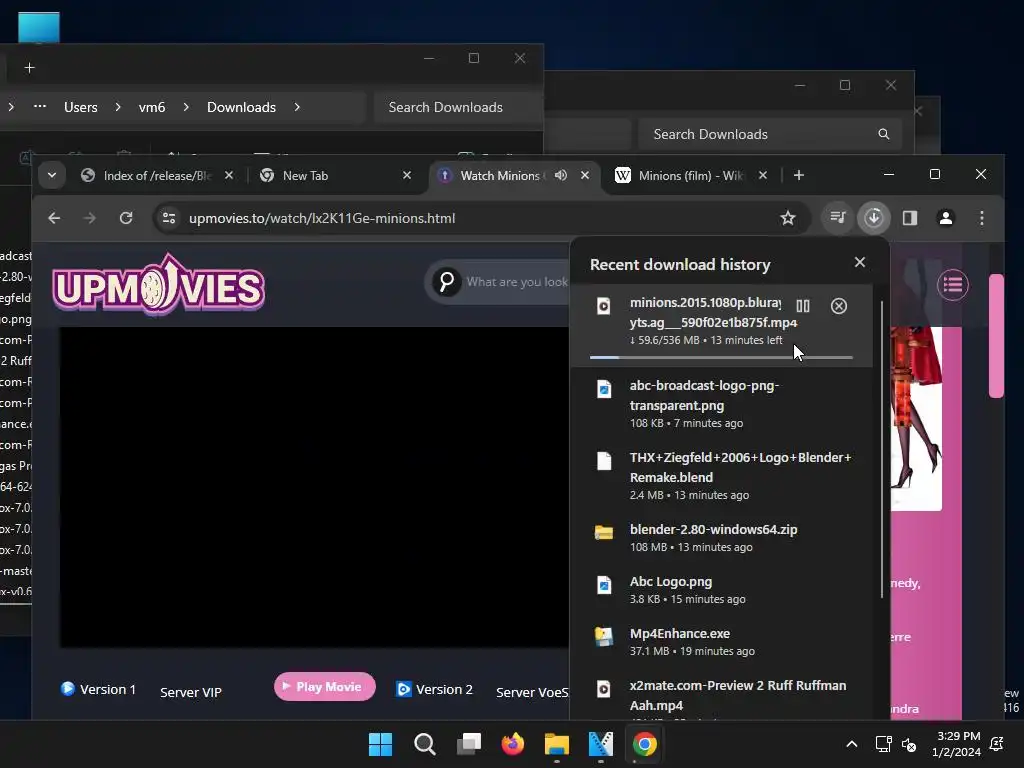This screenshot has width=1024, height=768.
Task: Open Windows taskbar Search
Action: pos(424,744)
